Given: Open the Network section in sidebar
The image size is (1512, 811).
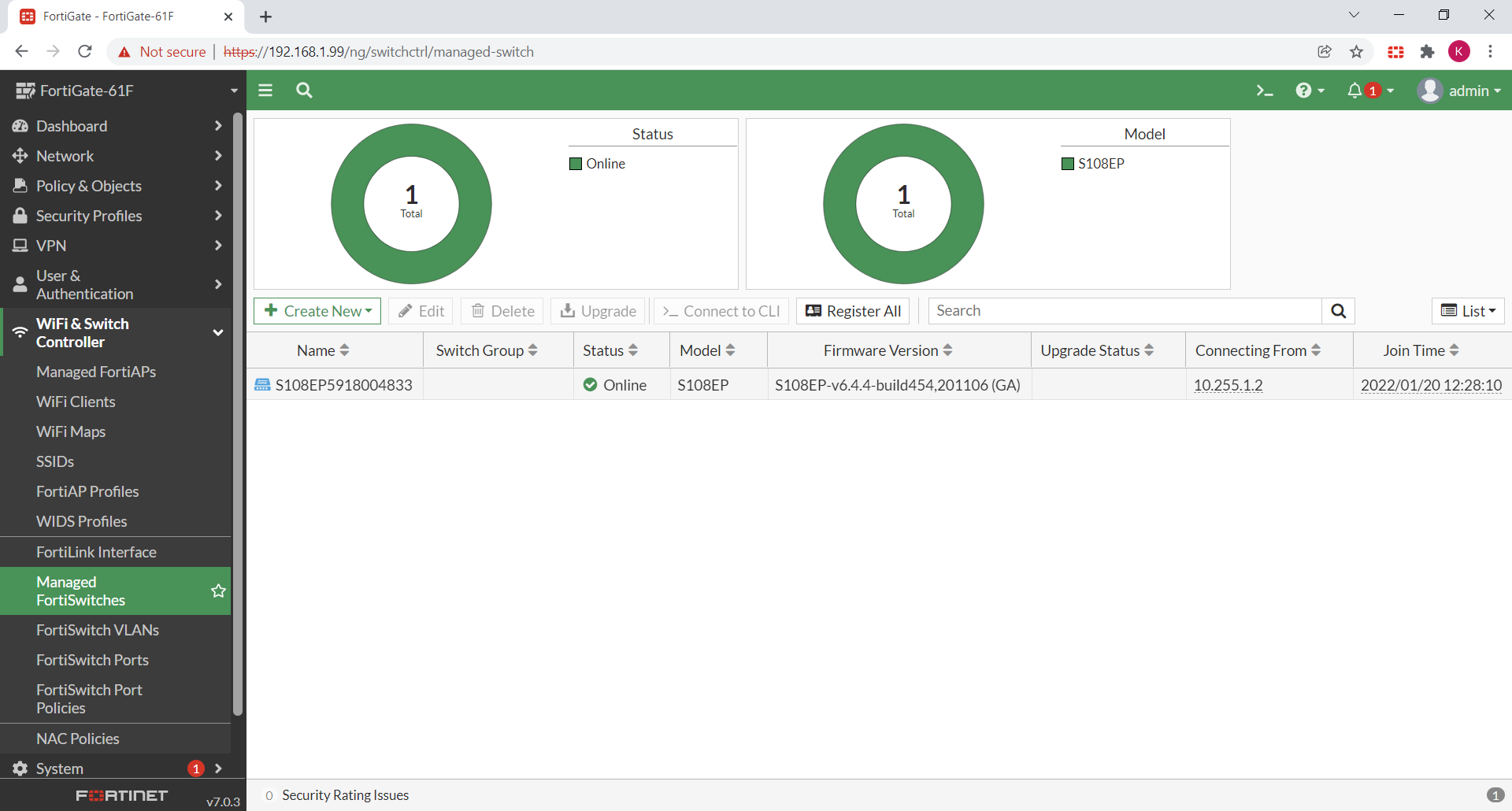Looking at the screenshot, I should click(x=65, y=155).
